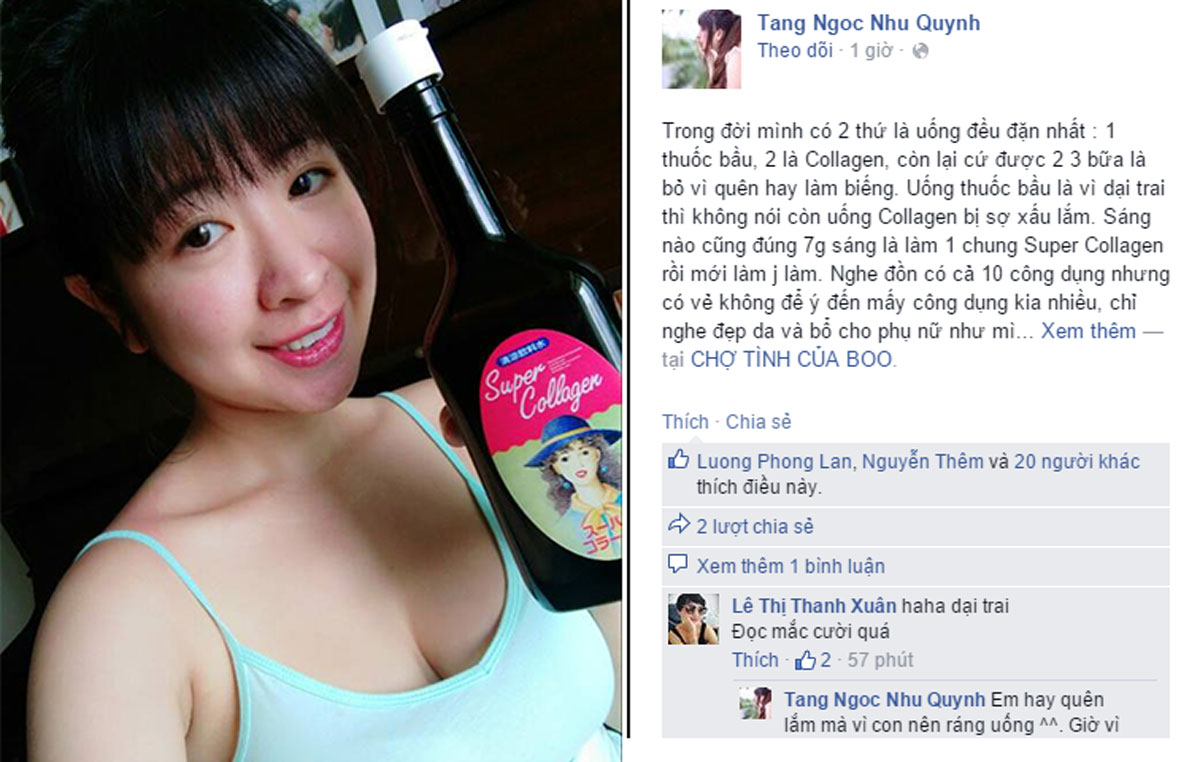Show the list of 20 người khác likers

(1077, 461)
